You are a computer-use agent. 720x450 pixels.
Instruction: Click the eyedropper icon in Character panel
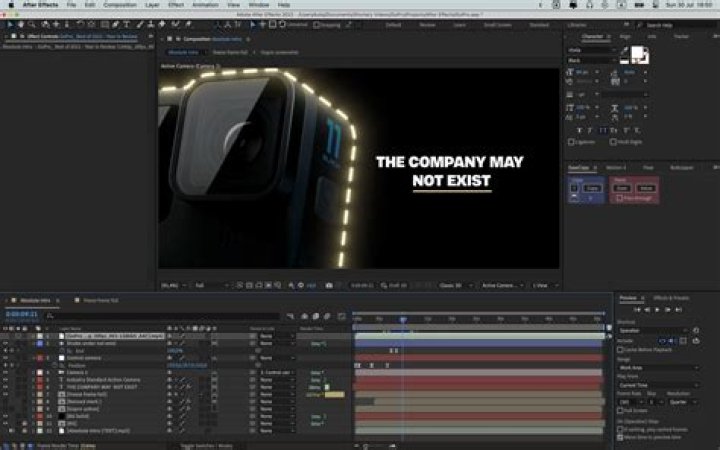[625, 50]
